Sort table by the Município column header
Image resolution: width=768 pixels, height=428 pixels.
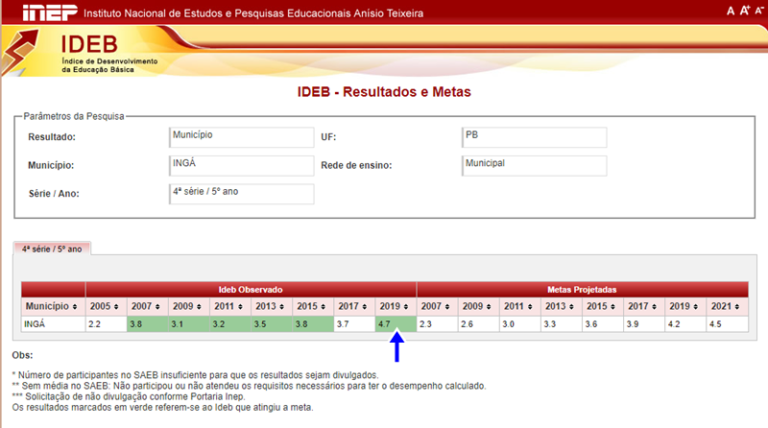52,305
